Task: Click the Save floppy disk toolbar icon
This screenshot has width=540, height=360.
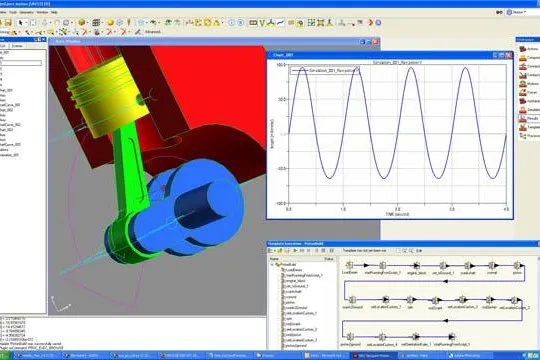Action: [8, 23]
